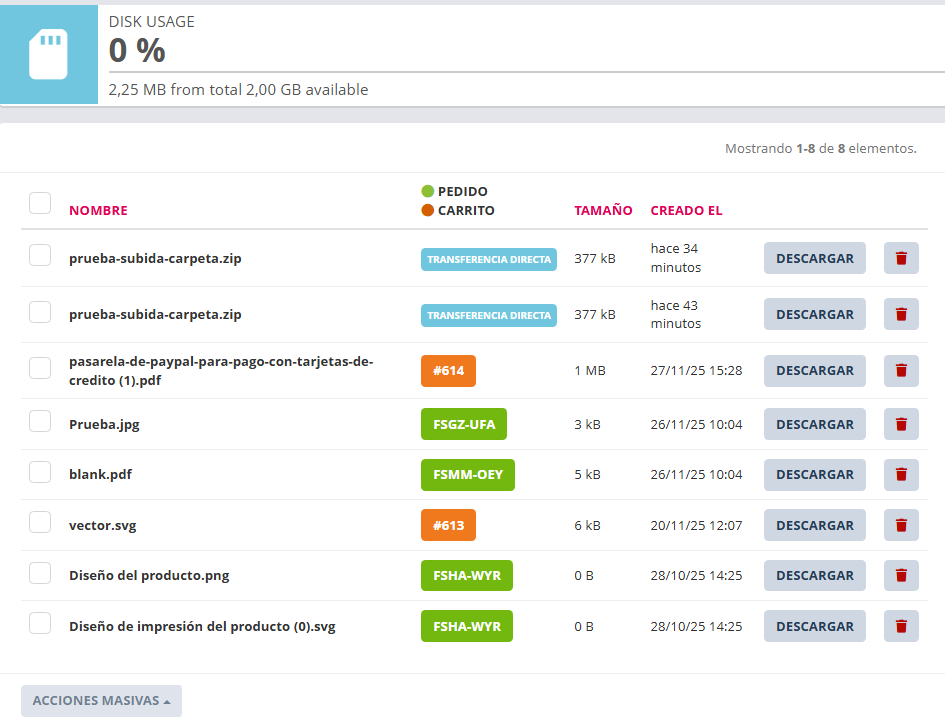Viewport: 945px width, 720px height.
Task: Select the vector.svg row checkbox
Action: point(40,522)
